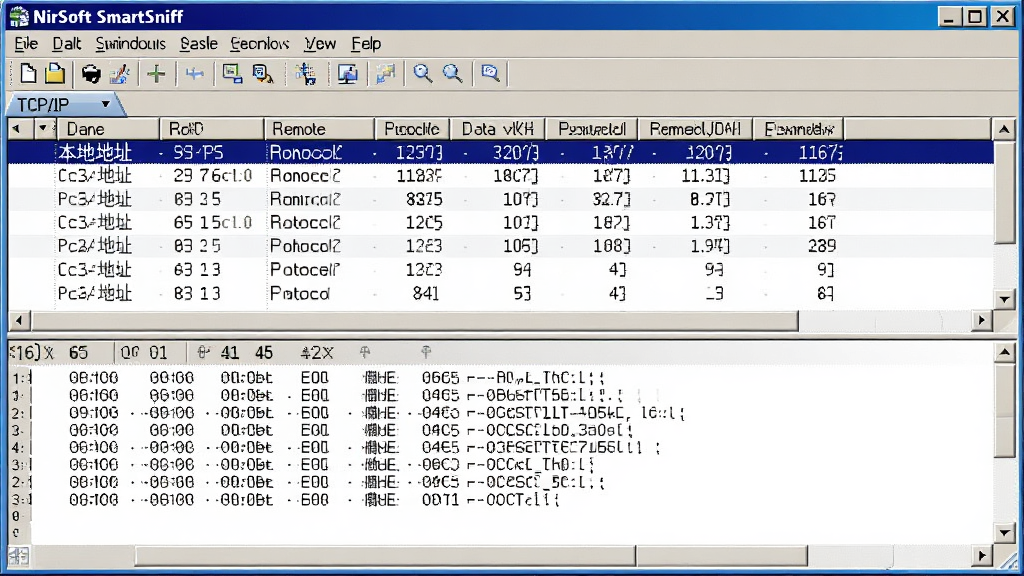Click the small status icon at bottom-left corner
Image resolution: width=1024 pixels, height=576 pixels.
[18, 556]
